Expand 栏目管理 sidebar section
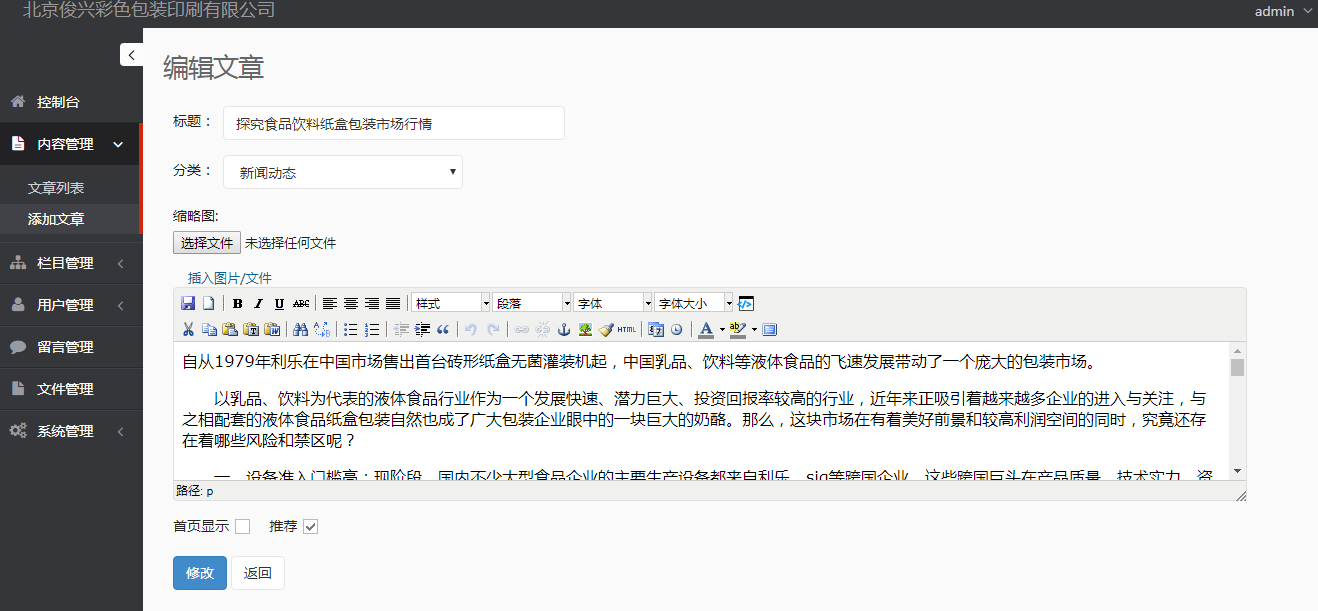The height and width of the screenshot is (611, 1318). (x=71, y=263)
